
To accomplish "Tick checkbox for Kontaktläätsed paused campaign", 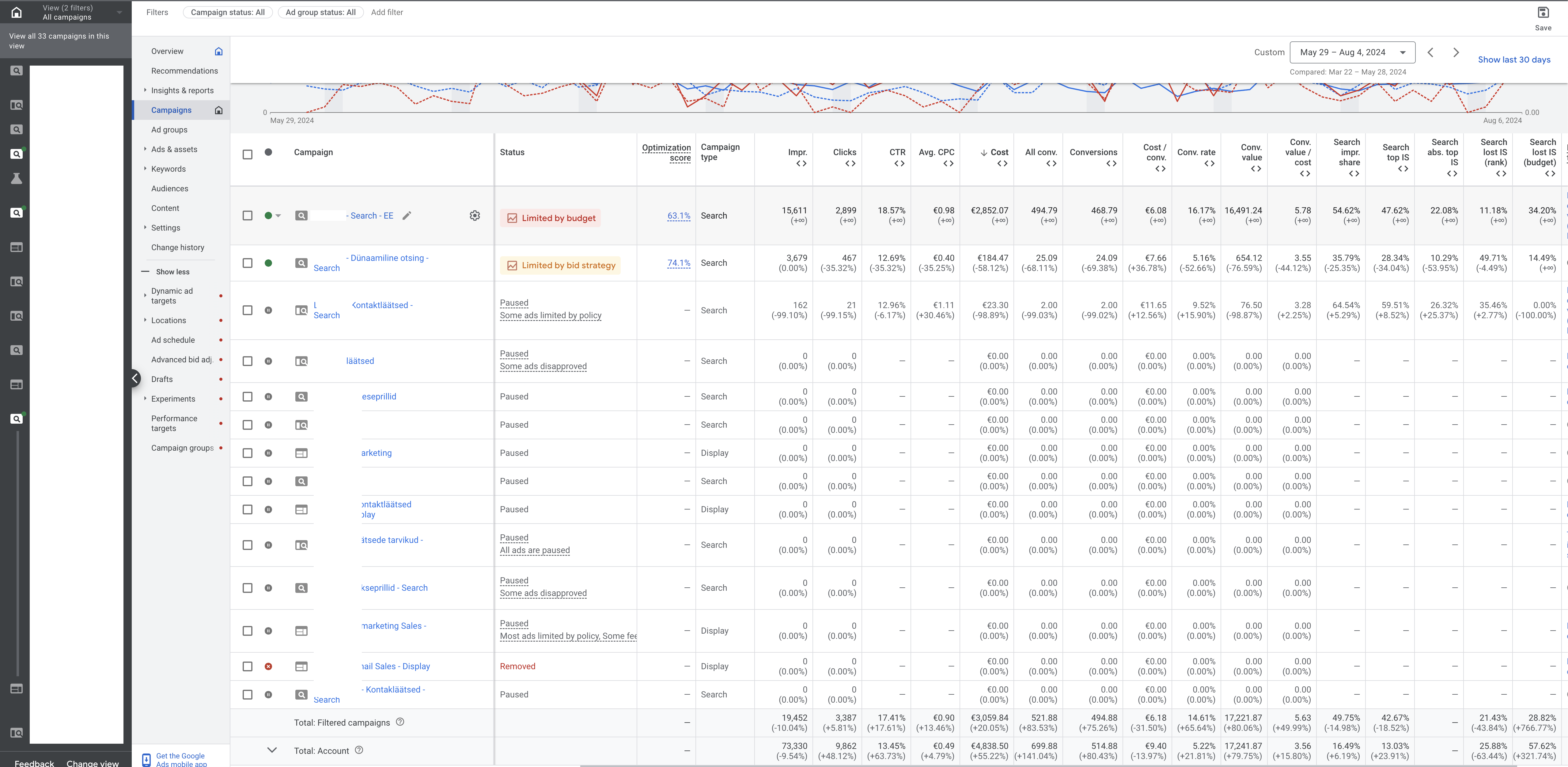I will click(247, 310).
